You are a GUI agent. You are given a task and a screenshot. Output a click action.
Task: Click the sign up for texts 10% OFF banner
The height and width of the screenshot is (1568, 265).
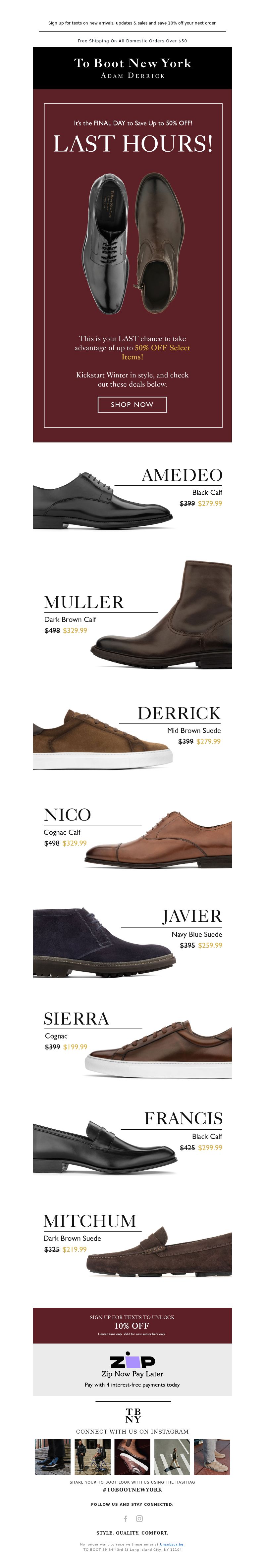point(132,1325)
